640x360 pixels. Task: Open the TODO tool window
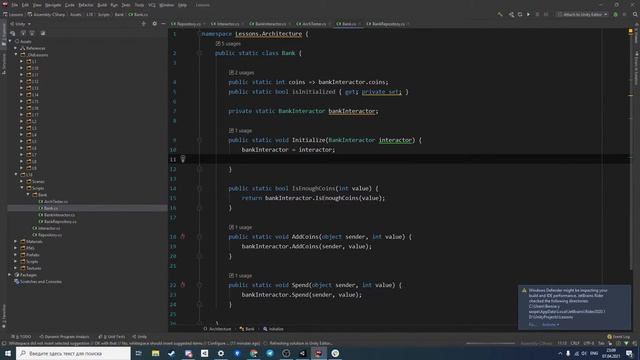click(21, 337)
